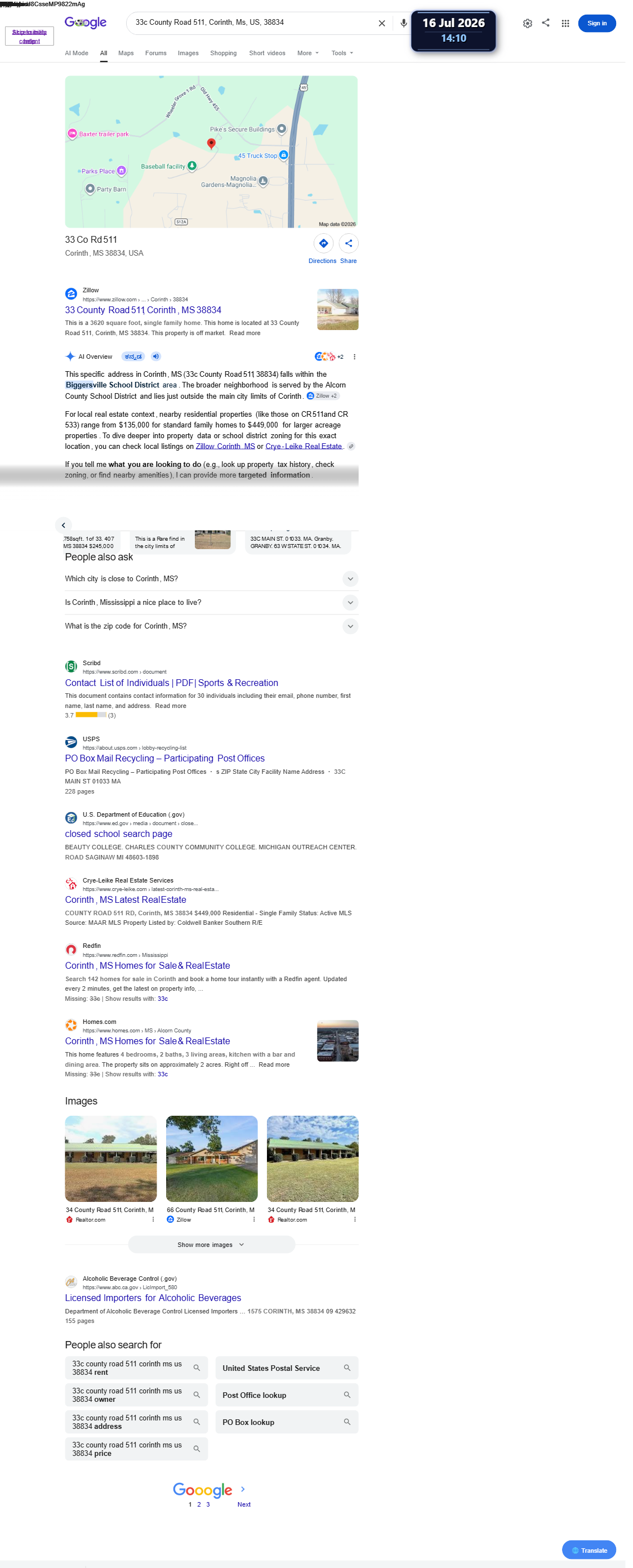
Task: Click the Google logo
Action: tap(86, 23)
